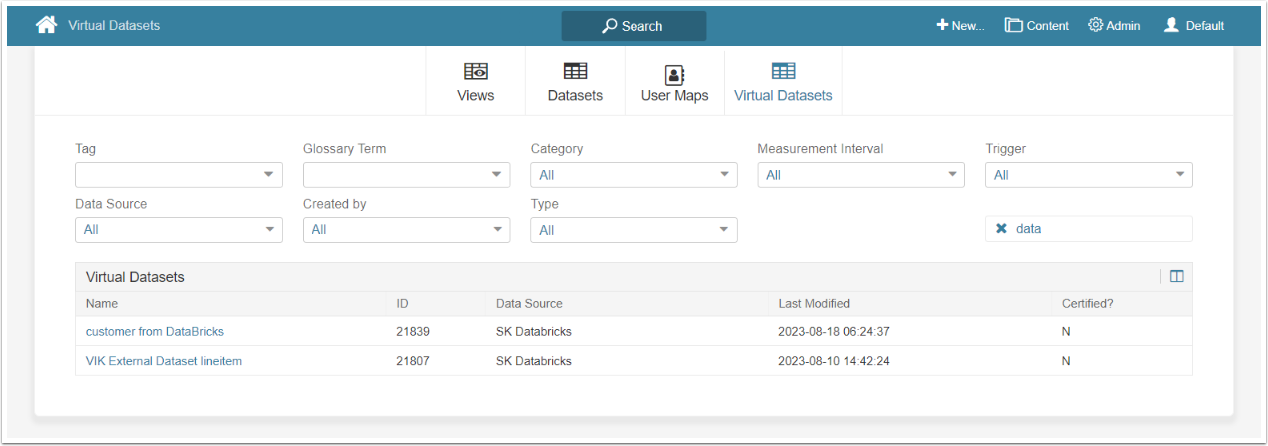Open the User Maps tab
Image resolution: width=1268 pixels, height=446 pixels.
click(674, 82)
